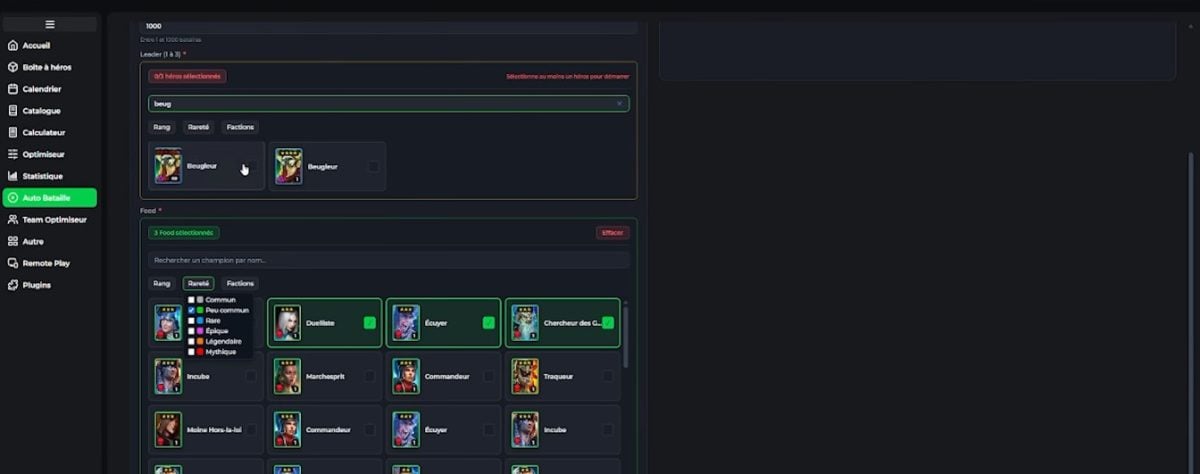1200x474 pixels.
Task: Click the 3 Food sélectionnés badge
Action: 184,233
